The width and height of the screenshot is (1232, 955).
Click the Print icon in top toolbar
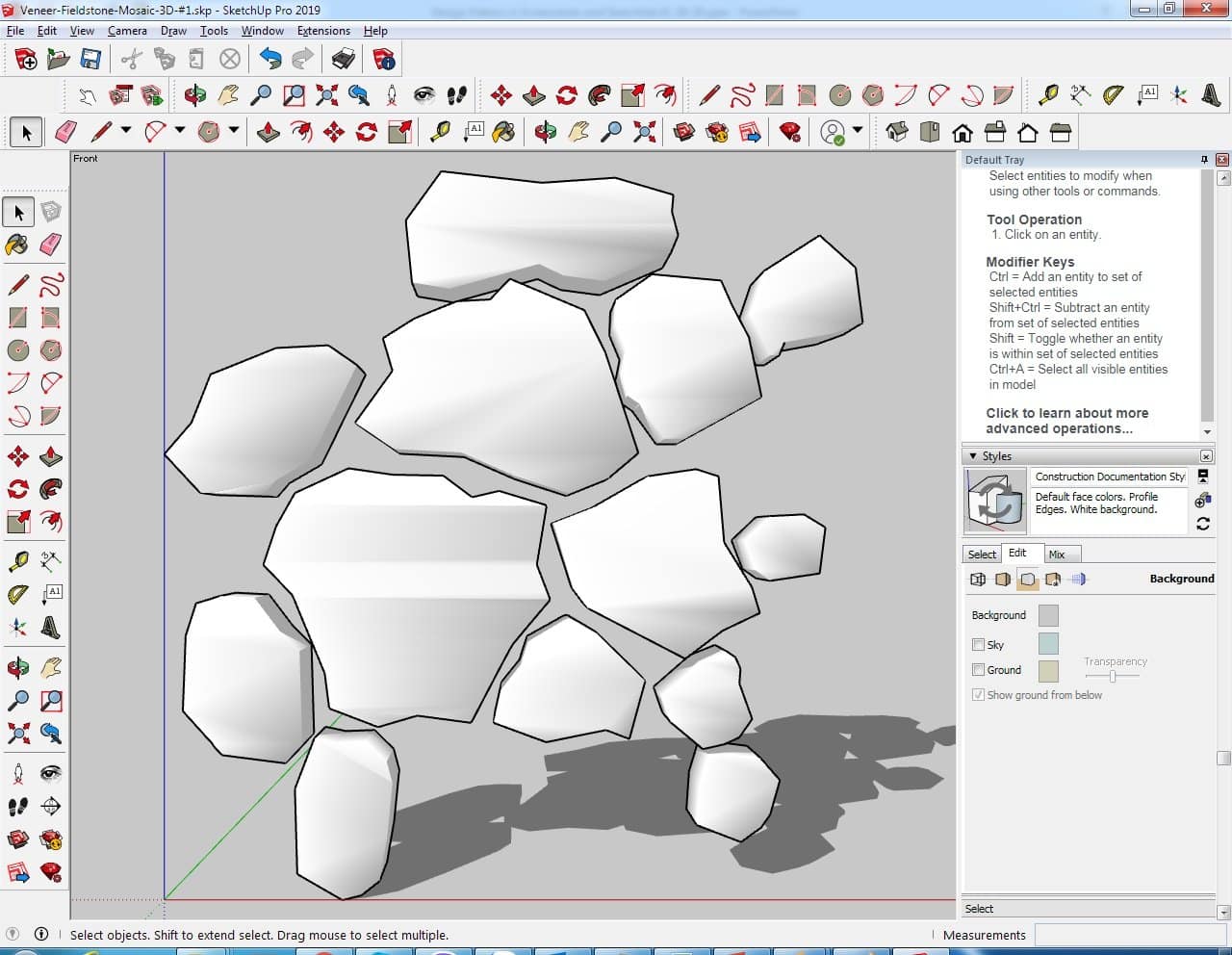tap(344, 60)
